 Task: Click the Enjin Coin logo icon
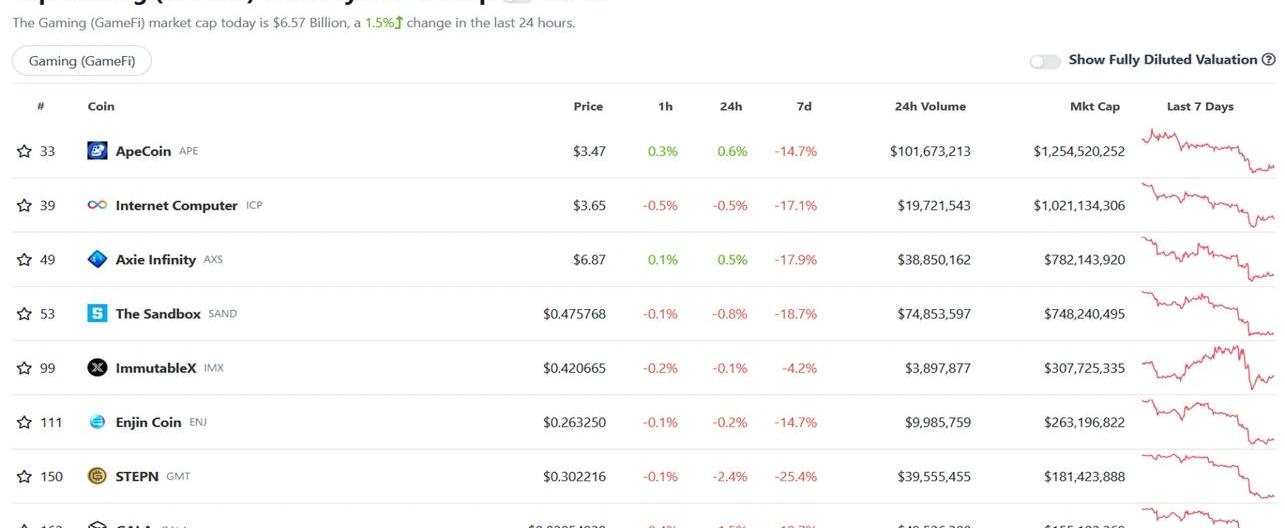(97, 422)
